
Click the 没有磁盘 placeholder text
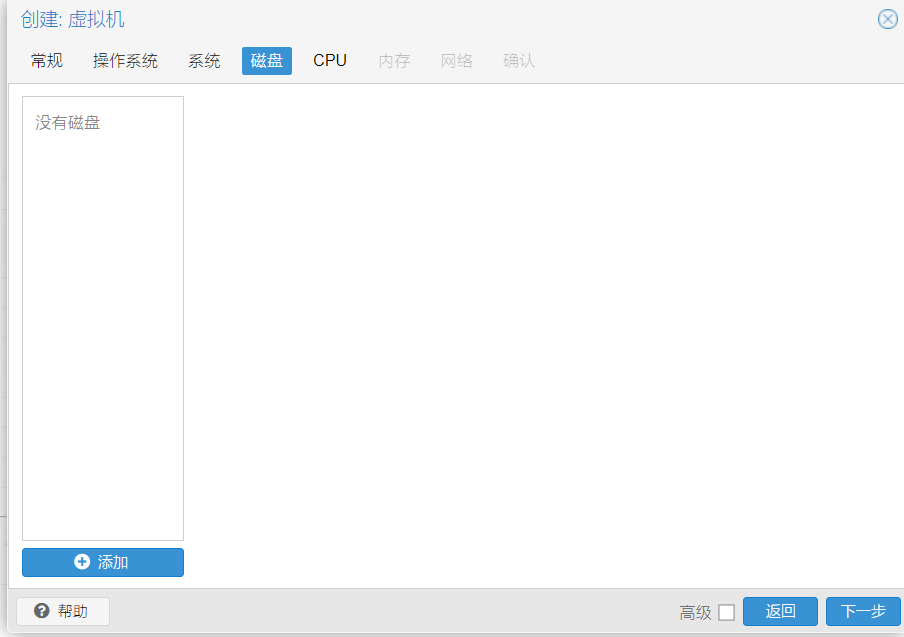point(68,123)
